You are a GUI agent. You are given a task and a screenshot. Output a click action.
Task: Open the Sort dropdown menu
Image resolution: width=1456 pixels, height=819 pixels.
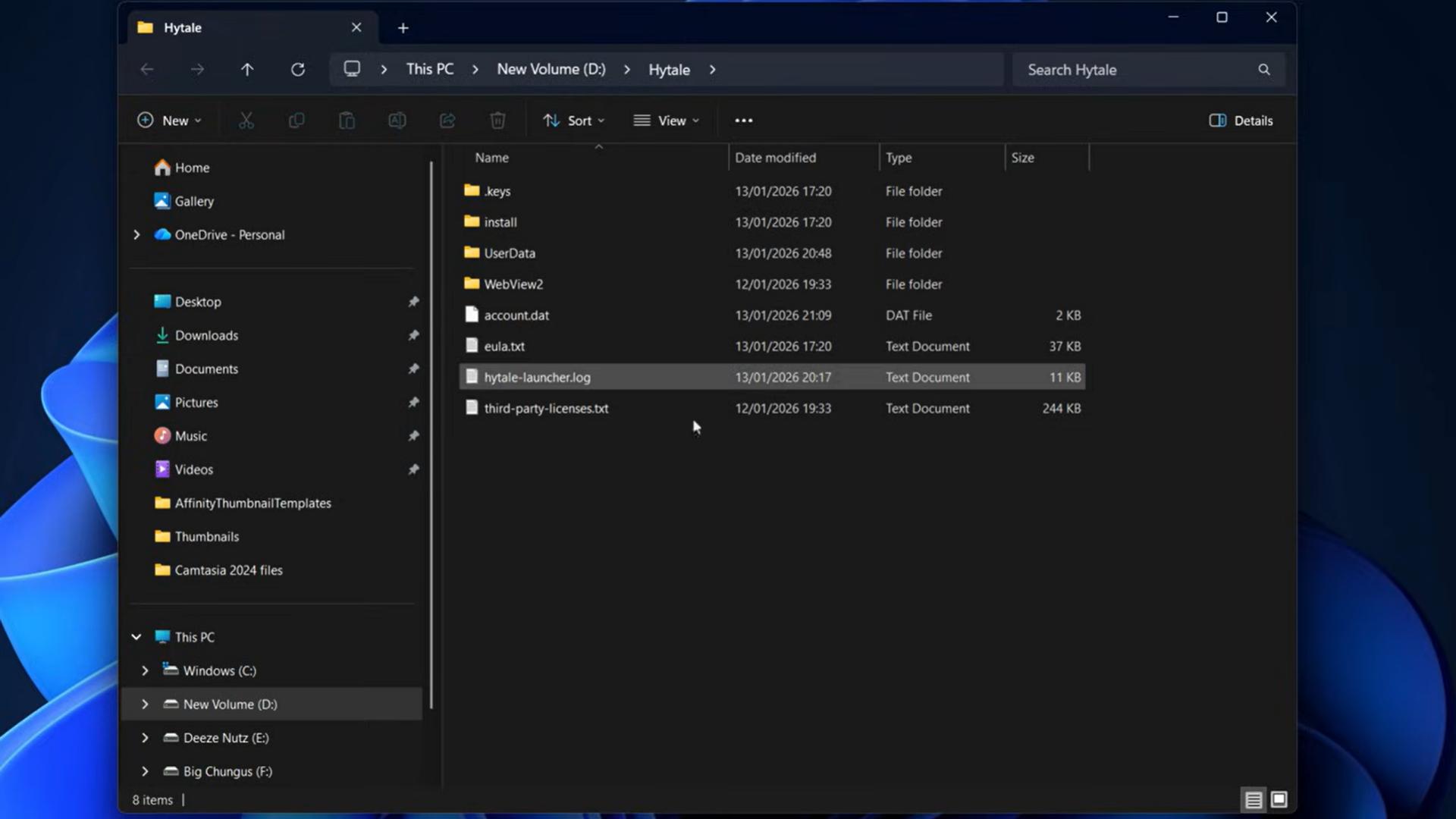[574, 121]
